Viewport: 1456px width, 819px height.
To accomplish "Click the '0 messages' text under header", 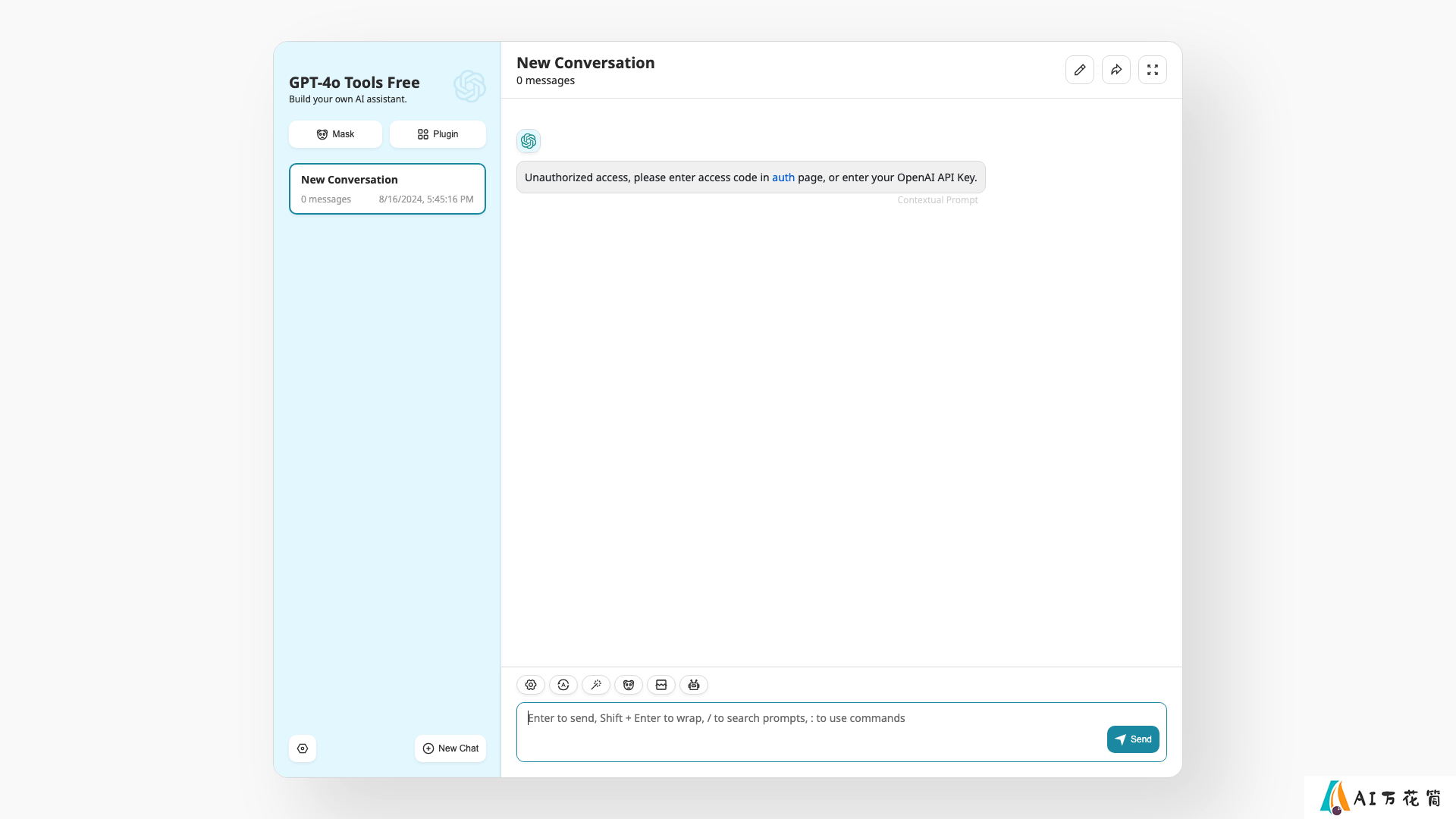I will [545, 80].
